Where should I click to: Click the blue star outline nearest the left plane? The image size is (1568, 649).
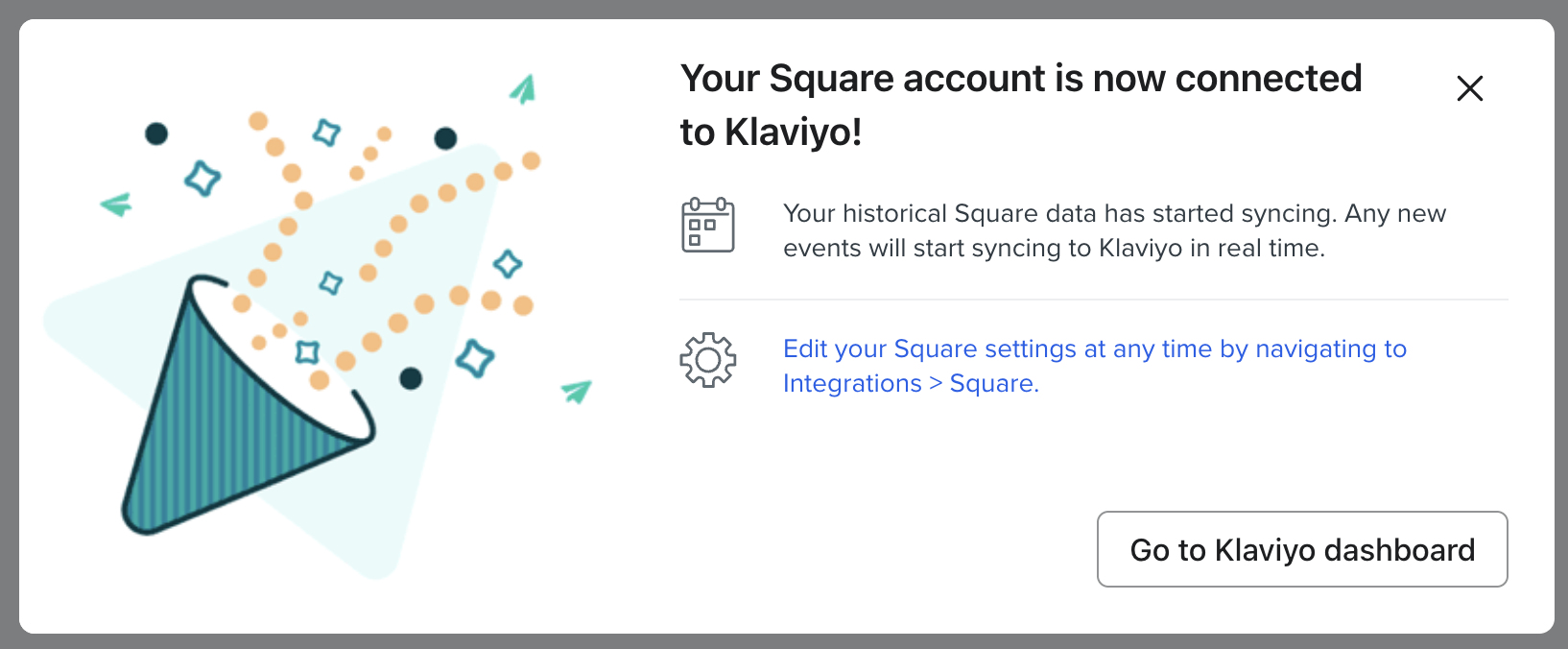tap(202, 179)
